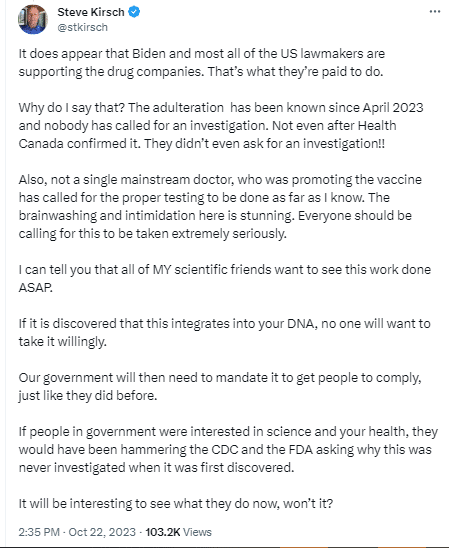Click the paragraph starting 'If it is discovered'
449x548 pixels.
point(224,333)
